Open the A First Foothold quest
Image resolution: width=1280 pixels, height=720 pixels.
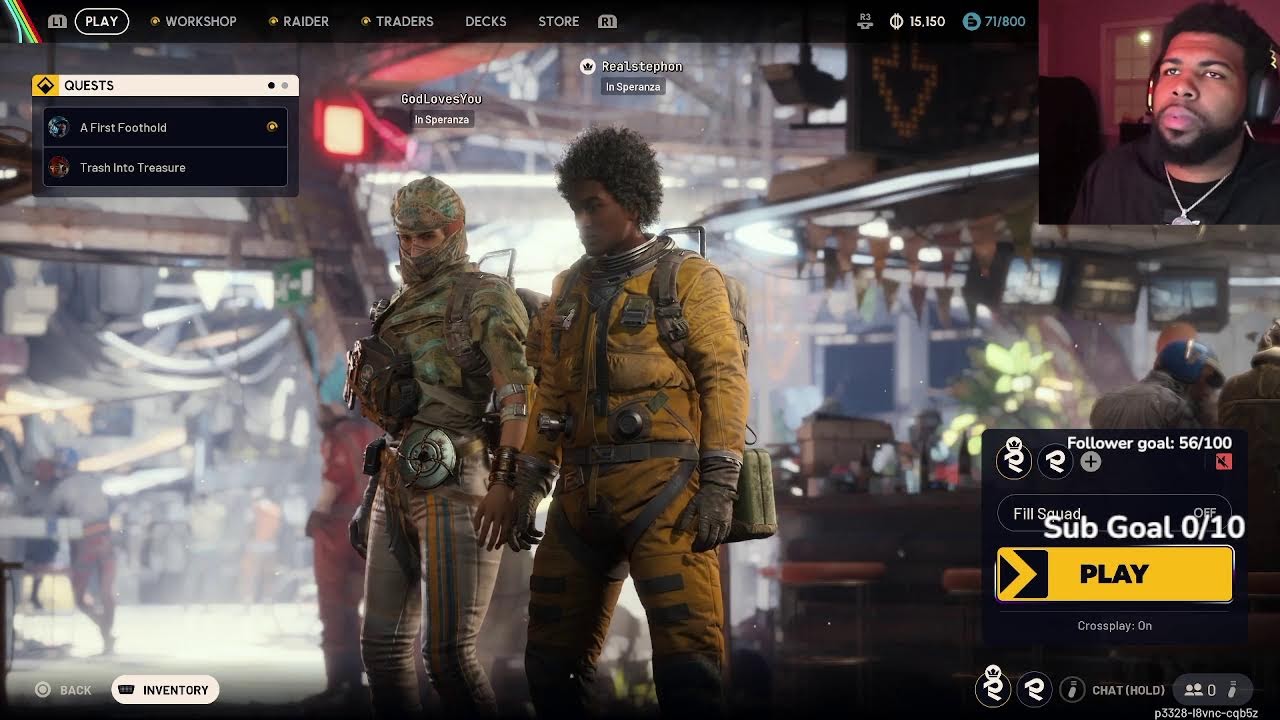pyautogui.click(x=165, y=127)
